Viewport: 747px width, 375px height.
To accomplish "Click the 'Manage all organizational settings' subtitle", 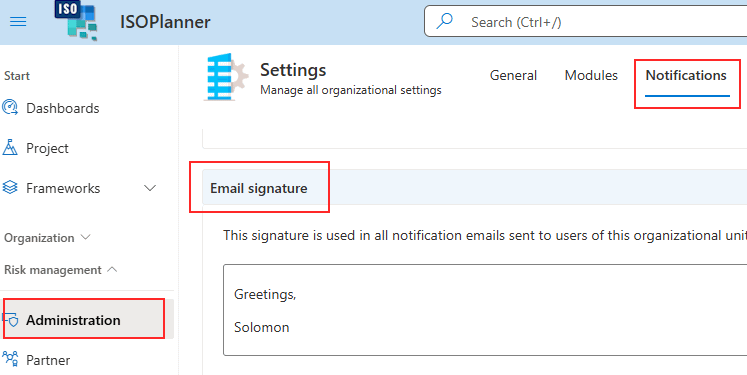I will [351, 90].
